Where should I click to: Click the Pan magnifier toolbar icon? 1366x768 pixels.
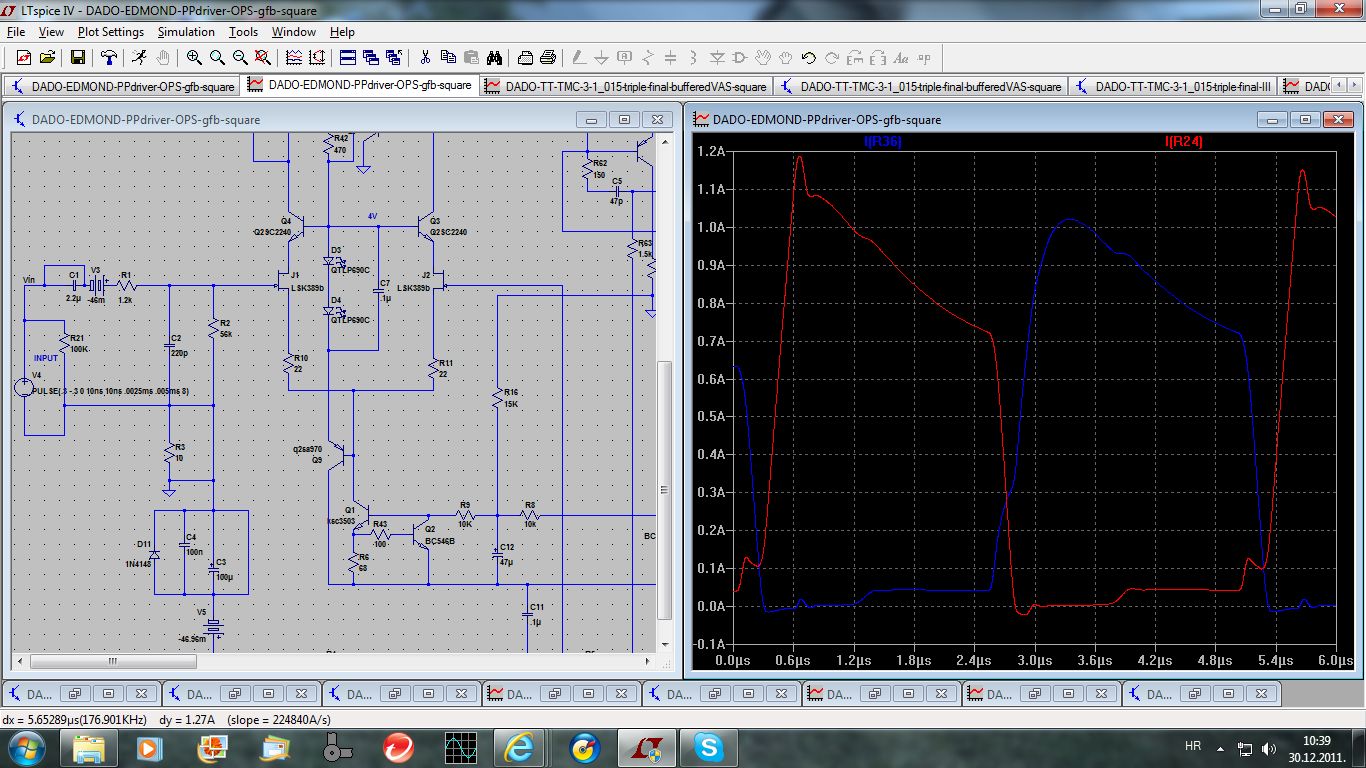217,58
